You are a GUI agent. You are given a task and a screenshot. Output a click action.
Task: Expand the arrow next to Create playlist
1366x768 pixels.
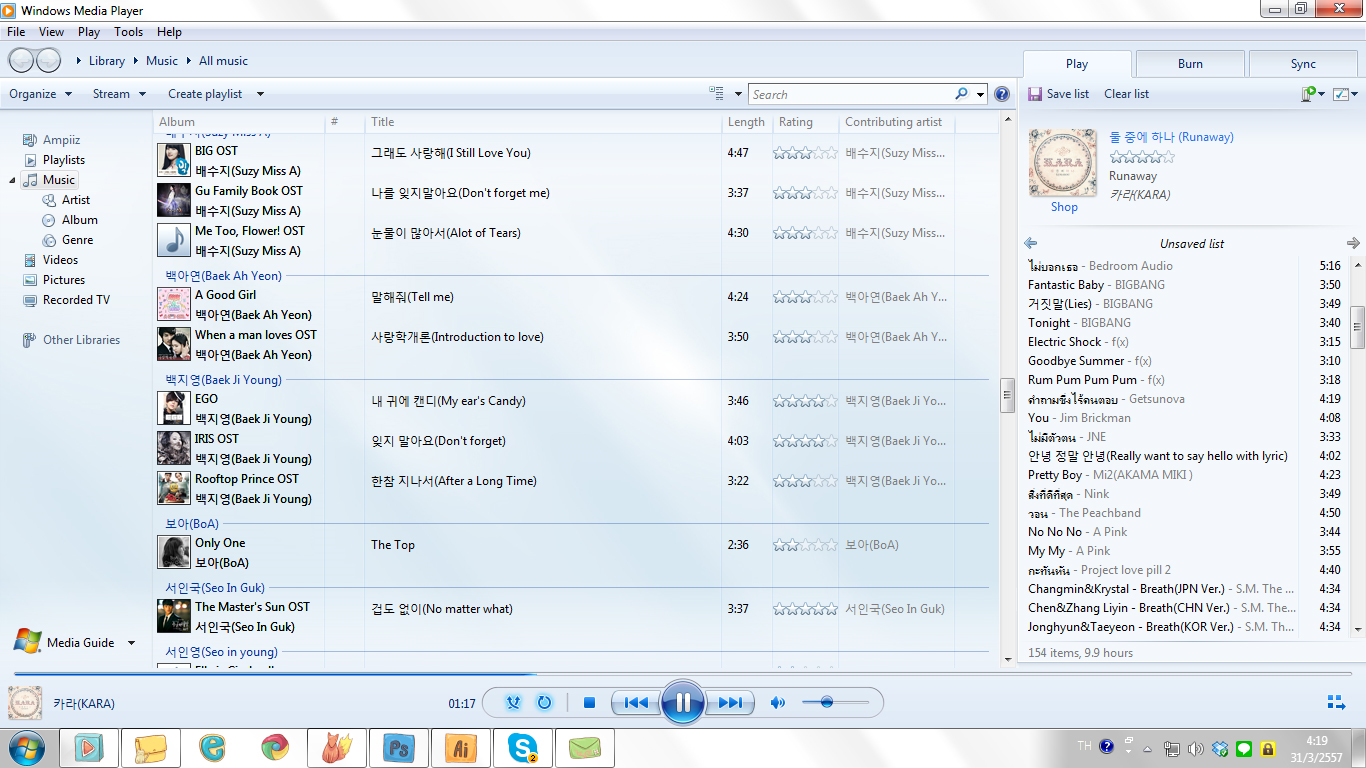[260, 94]
